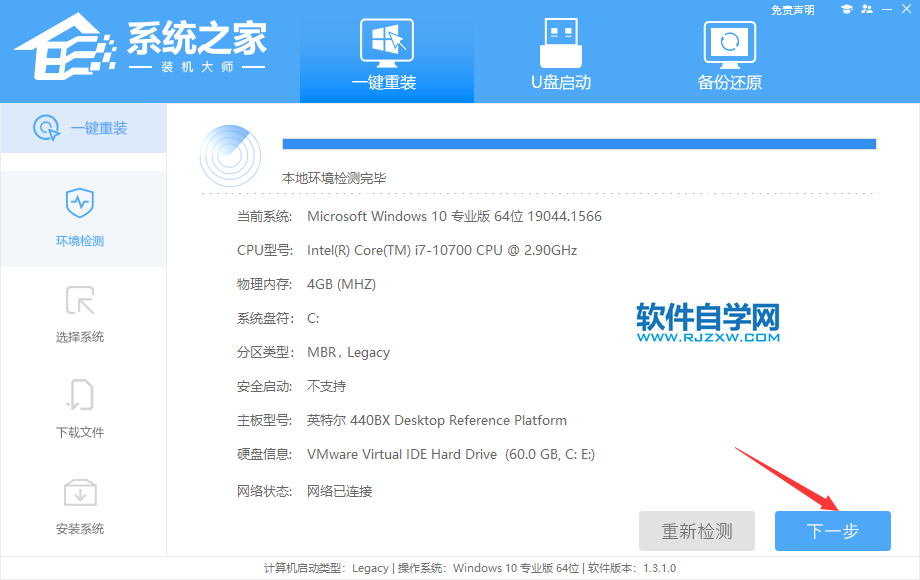Screen dimensions: 920x580
Task: Select 一键重装 in the left sidebar
Action: (83, 128)
